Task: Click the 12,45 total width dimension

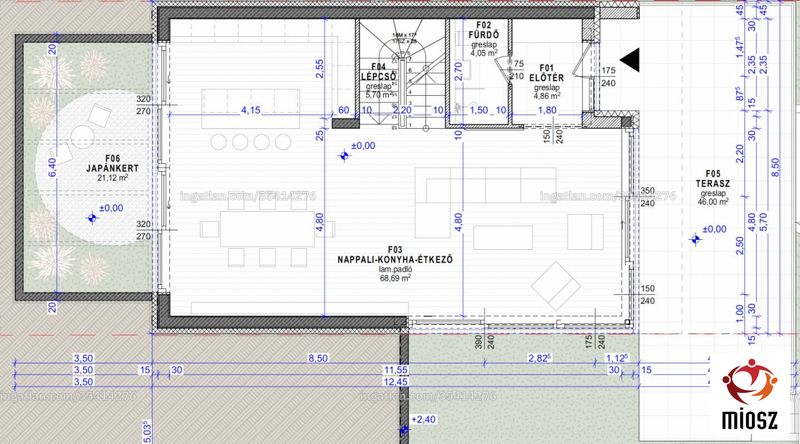Action: tap(395, 382)
